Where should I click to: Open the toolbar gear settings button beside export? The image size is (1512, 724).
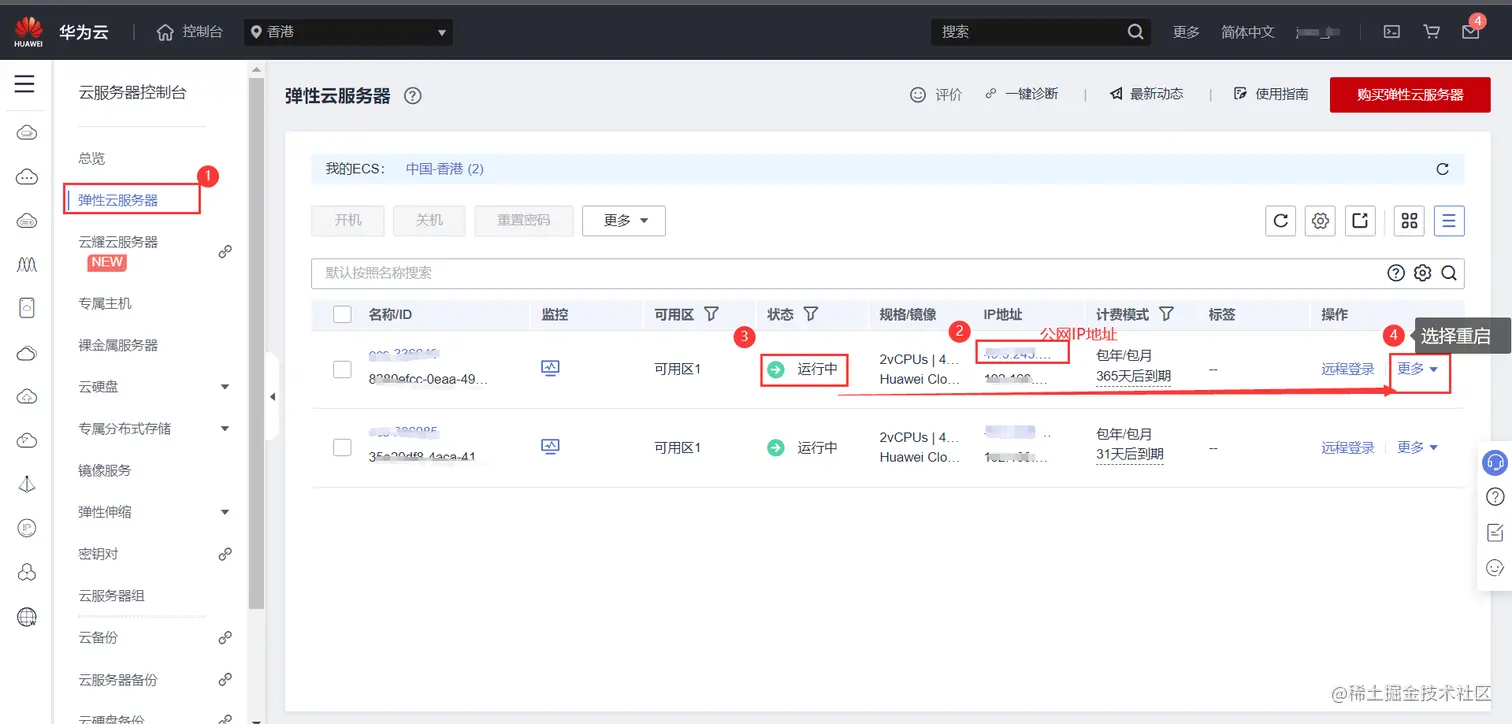[x=1321, y=221]
